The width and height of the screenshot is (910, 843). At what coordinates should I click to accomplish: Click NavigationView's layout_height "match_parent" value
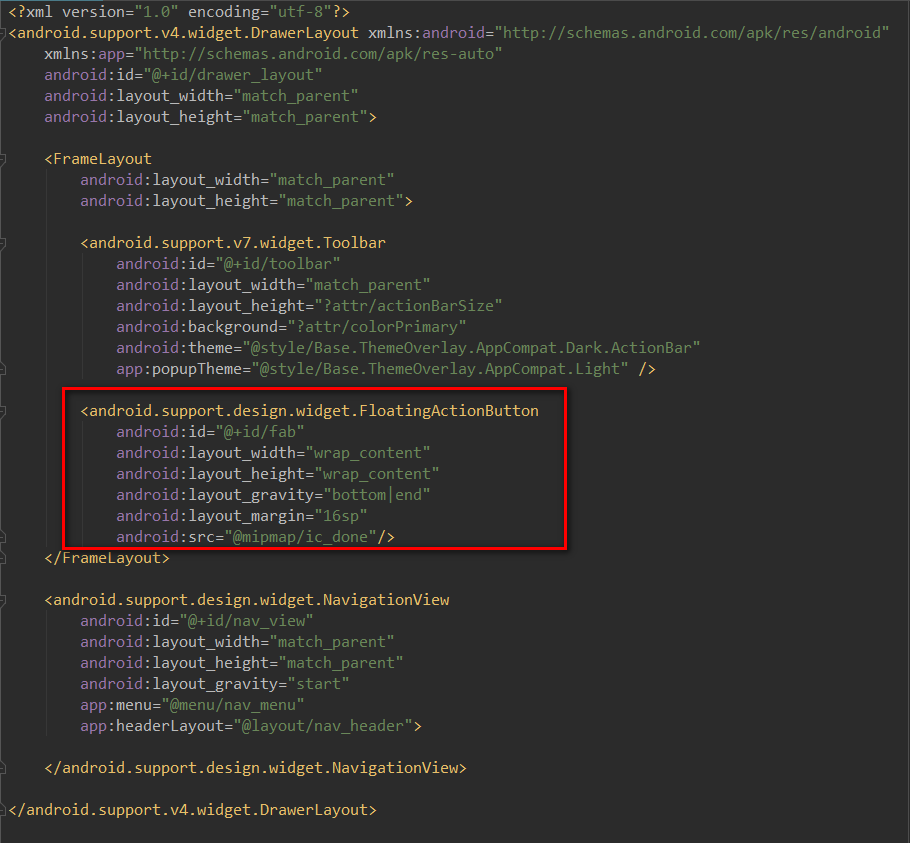coord(341,663)
